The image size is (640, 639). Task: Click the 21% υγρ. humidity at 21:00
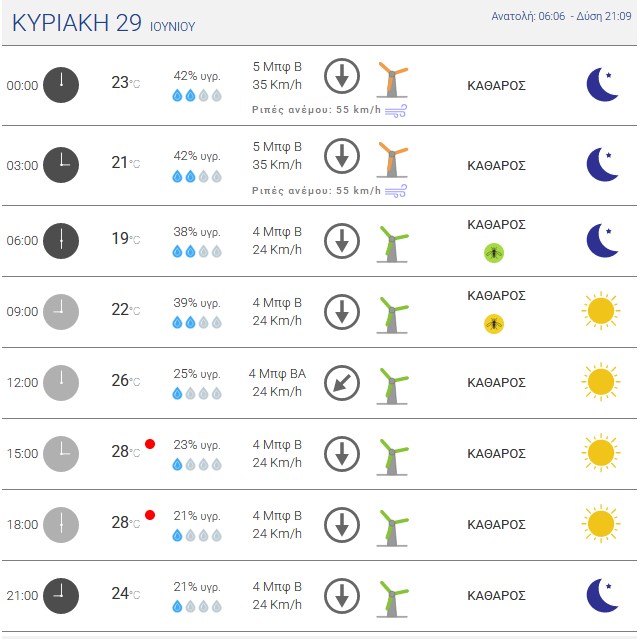197,587
